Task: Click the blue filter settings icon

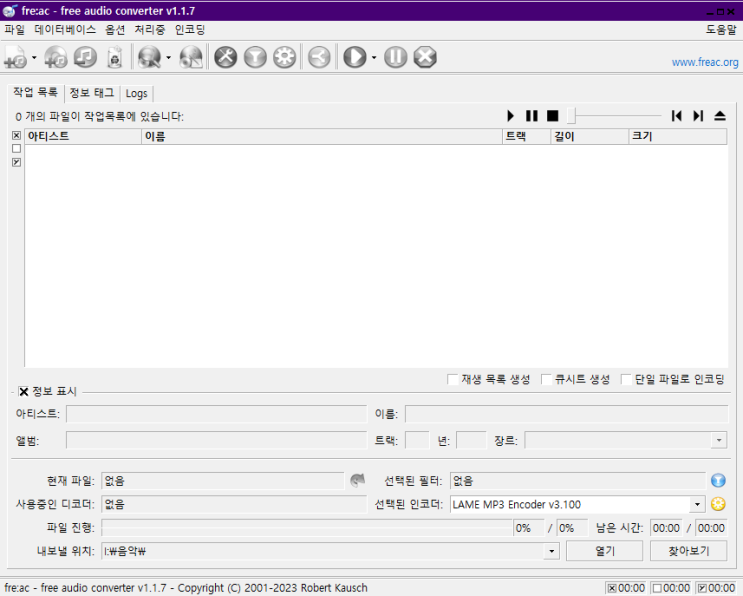Action: [x=718, y=480]
